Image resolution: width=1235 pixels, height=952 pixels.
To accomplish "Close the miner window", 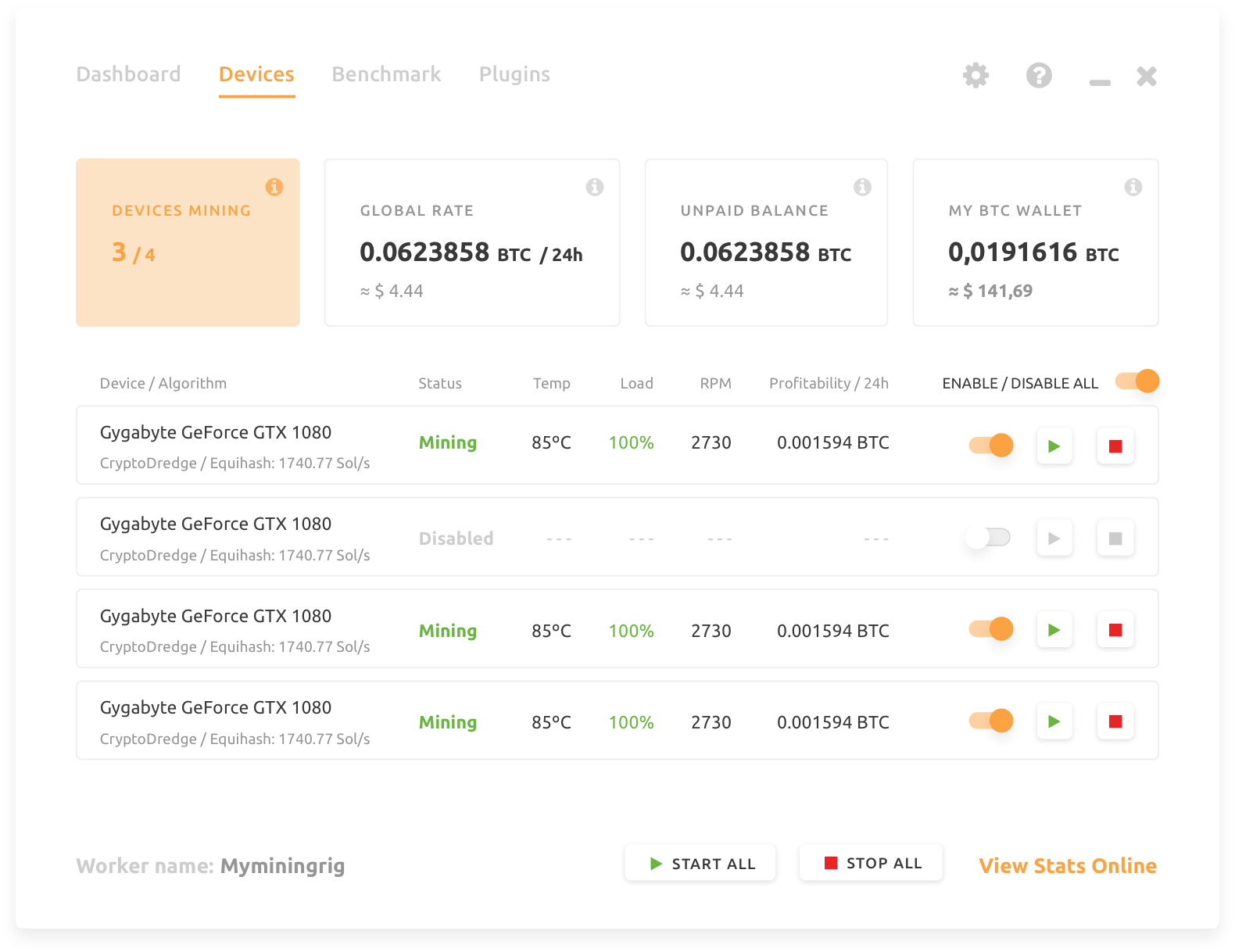I will tap(1147, 76).
